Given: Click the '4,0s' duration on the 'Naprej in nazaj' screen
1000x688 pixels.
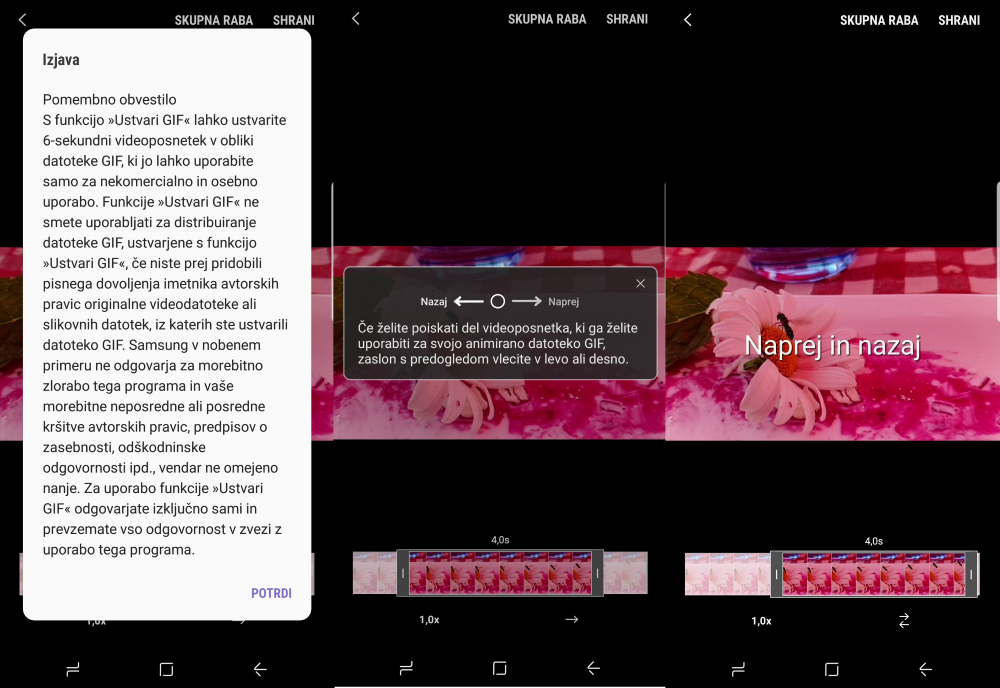Looking at the screenshot, I should coord(874,541).
